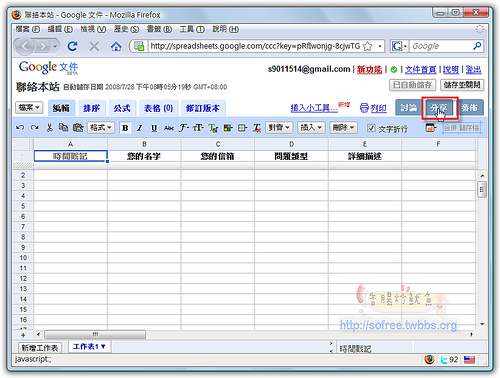
Task: Go to Firefox home page icon
Action: [x=116, y=46]
